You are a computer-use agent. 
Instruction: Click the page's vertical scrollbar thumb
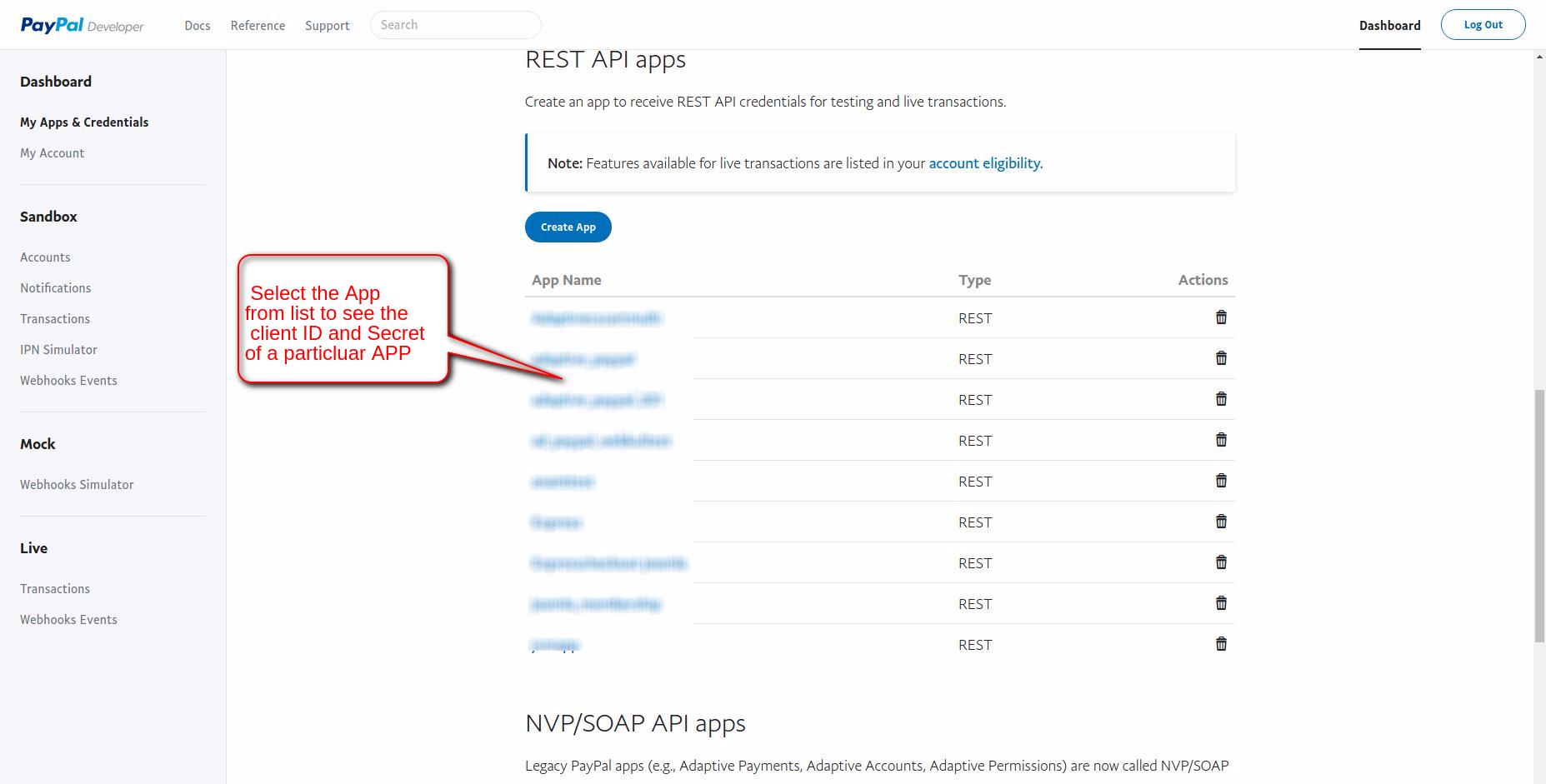(1539, 516)
